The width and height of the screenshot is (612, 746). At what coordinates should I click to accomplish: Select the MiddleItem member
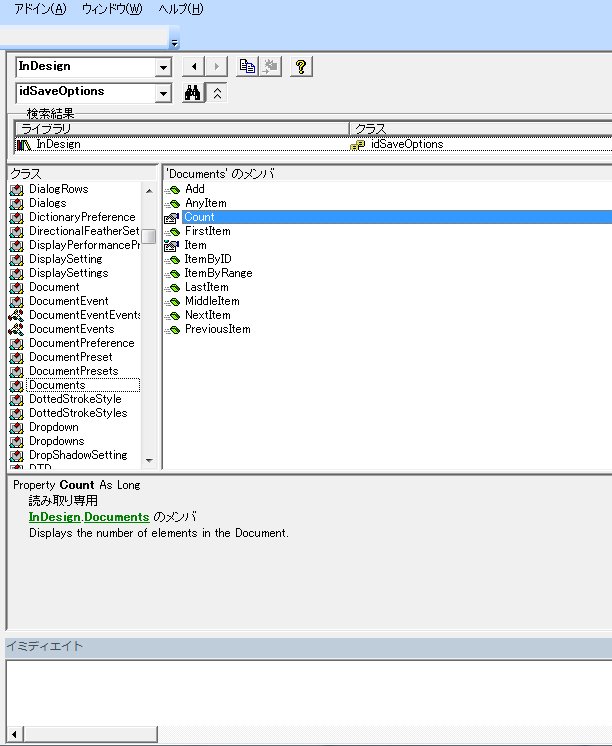point(212,301)
